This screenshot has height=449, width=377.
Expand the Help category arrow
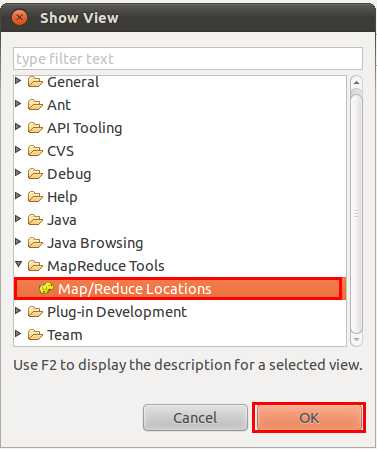[19, 196]
